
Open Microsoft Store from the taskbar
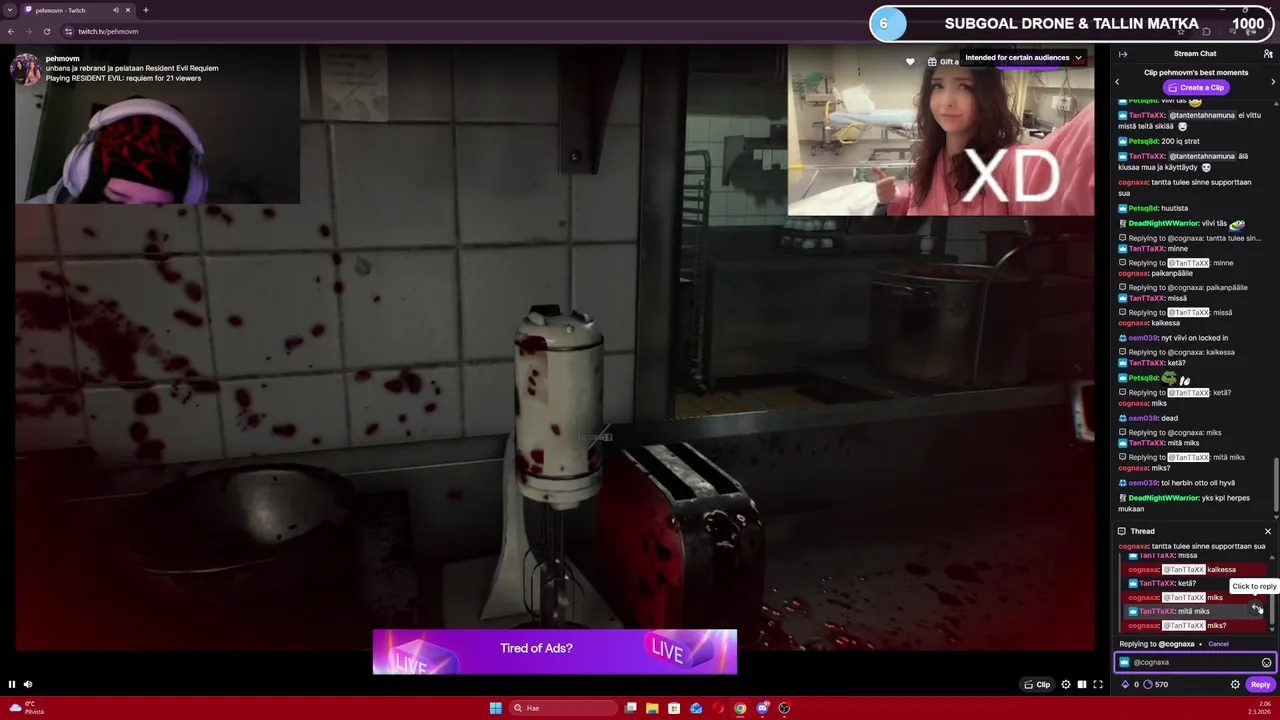point(674,708)
